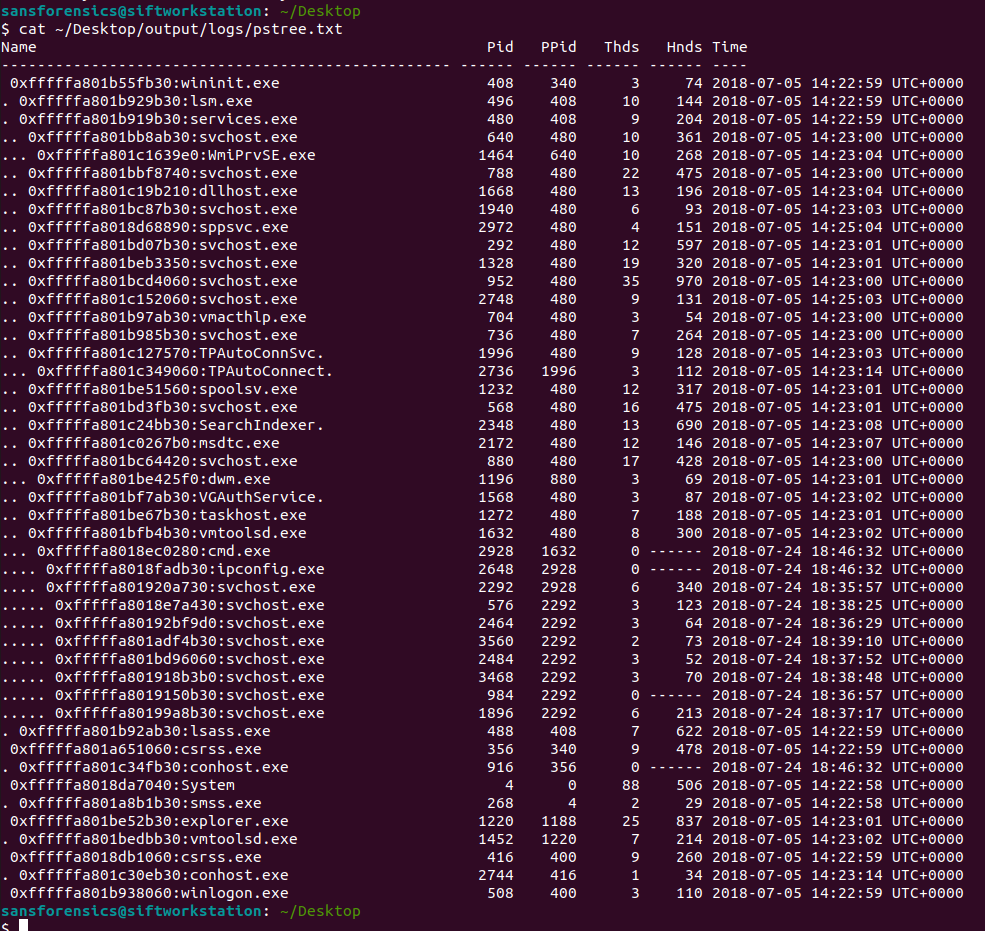Click conhost.exe at 0xfffffa801c30eb30
The height and width of the screenshot is (931, 985).
click(x=154, y=876)
